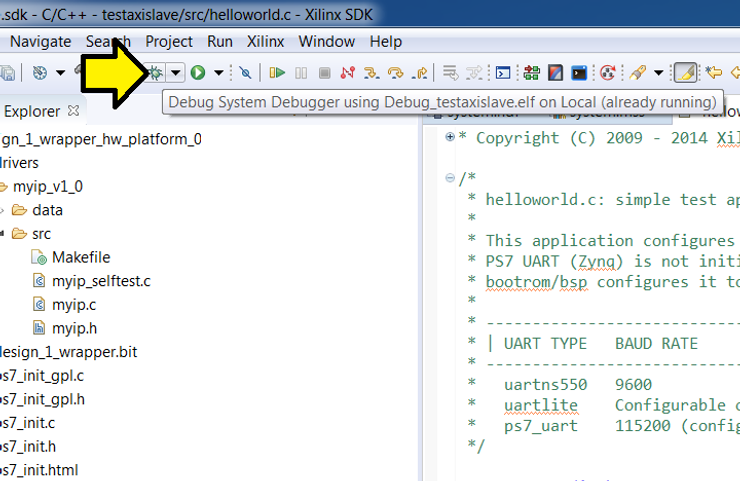
Task: Open dropdown arrow beside Search flashlight
Action: click(x=658, y=73)
